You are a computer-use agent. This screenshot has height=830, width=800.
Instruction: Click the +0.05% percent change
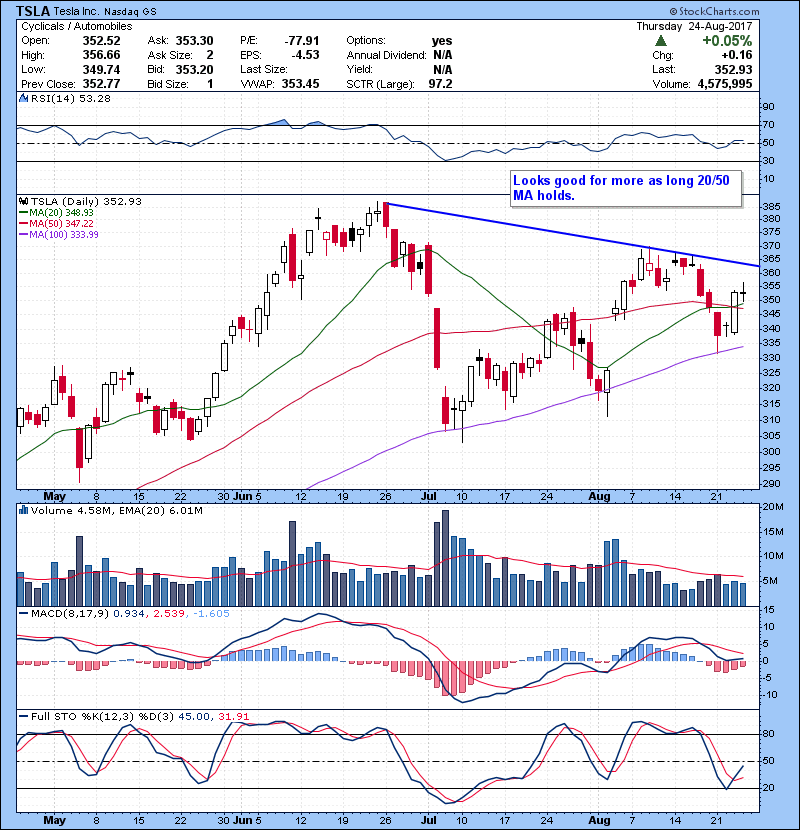727,41
